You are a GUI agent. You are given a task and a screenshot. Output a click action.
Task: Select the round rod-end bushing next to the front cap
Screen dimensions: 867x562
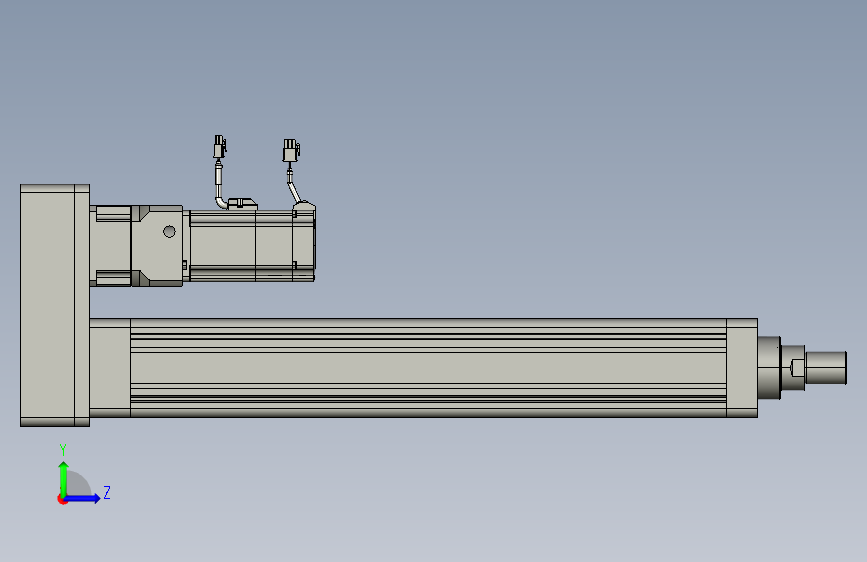(769, 368)
